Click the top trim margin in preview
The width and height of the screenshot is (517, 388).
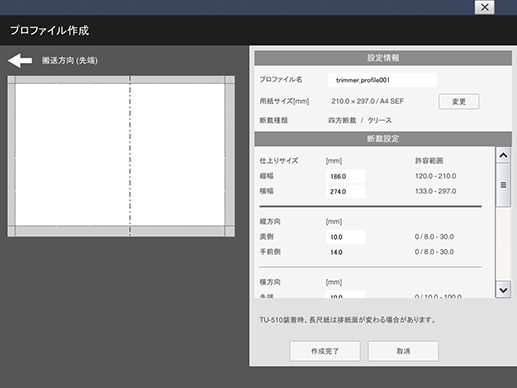(x=121, y=80)
